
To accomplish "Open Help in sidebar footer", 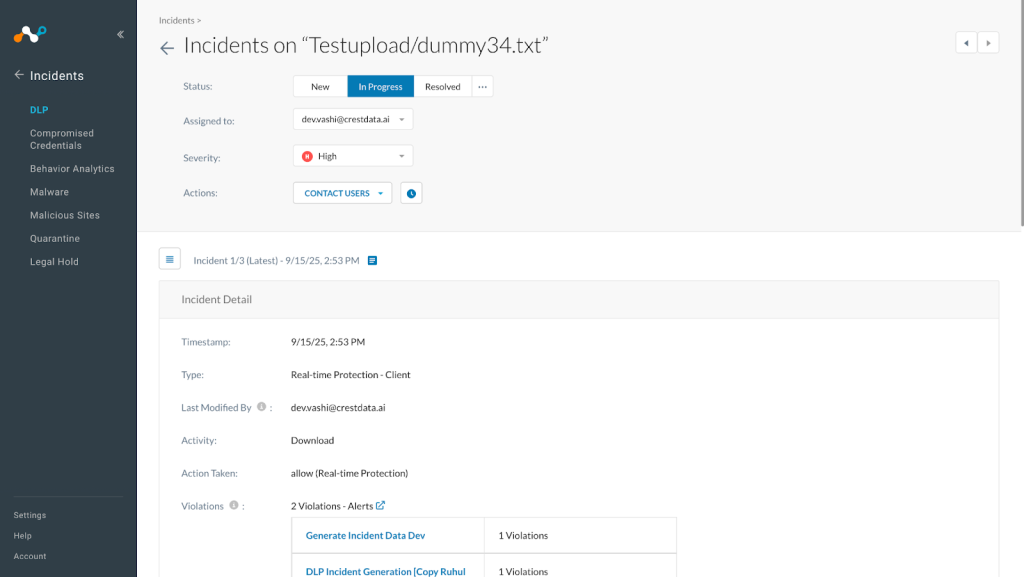I will click(23, 536).
